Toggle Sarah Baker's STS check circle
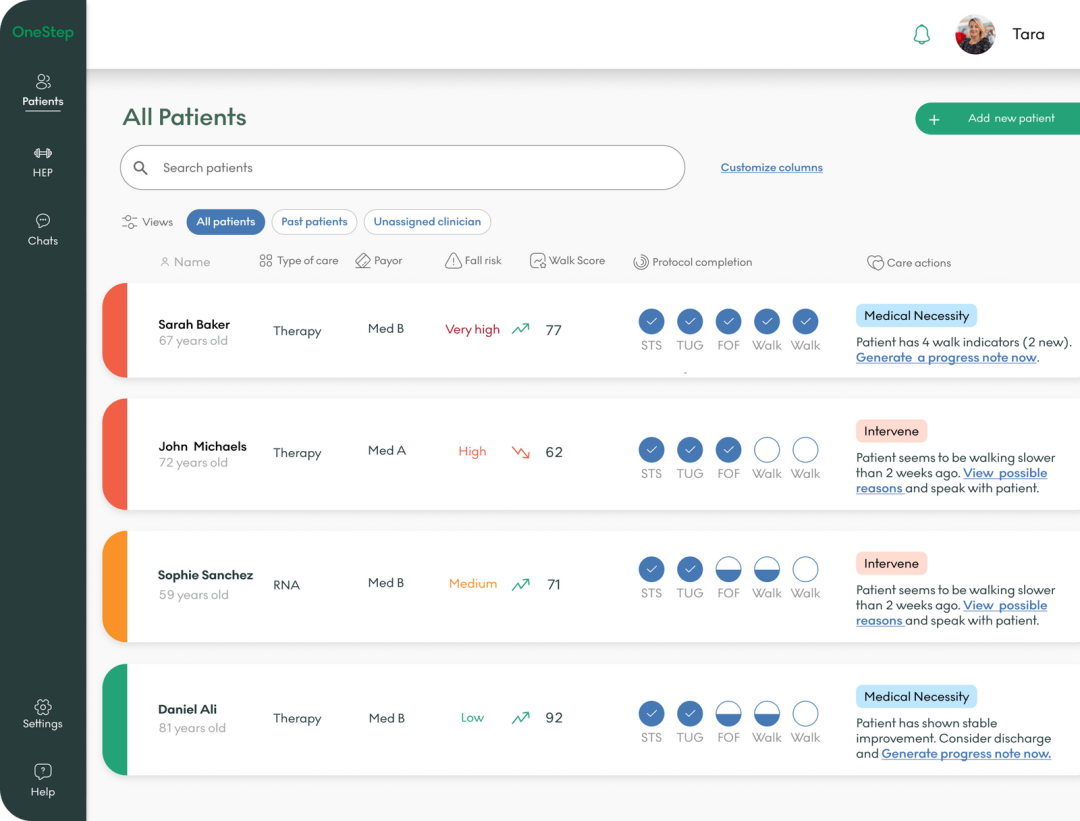This screenshot has height=821, width=1080. click(651, 321)
